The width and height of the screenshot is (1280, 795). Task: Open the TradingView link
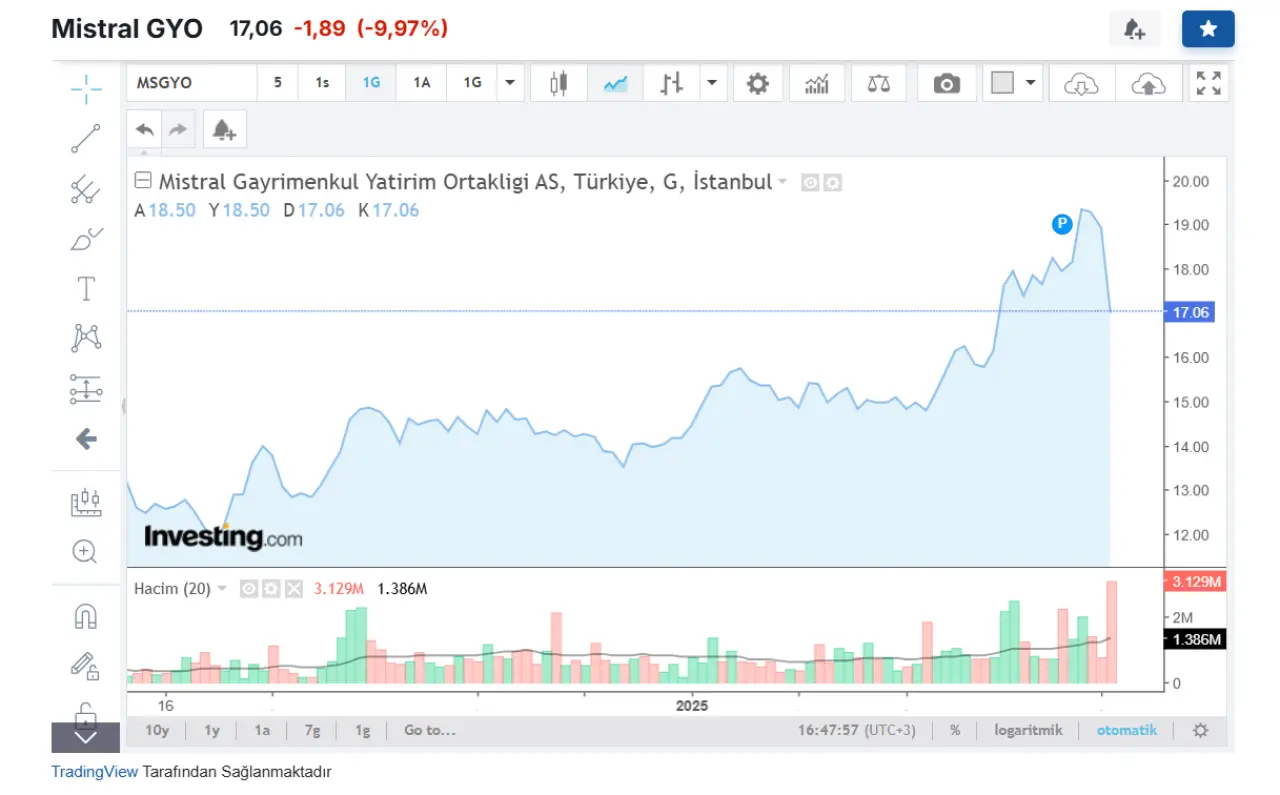point(94,772)
